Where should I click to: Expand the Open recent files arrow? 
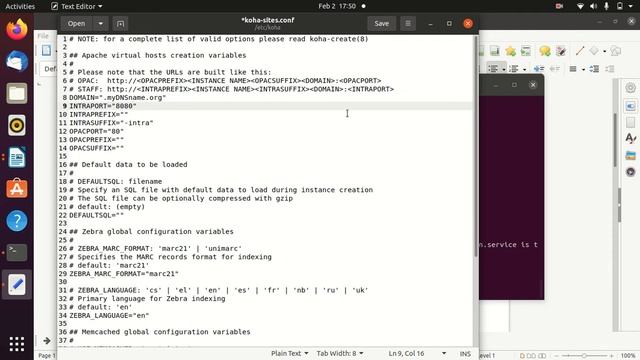100,24
